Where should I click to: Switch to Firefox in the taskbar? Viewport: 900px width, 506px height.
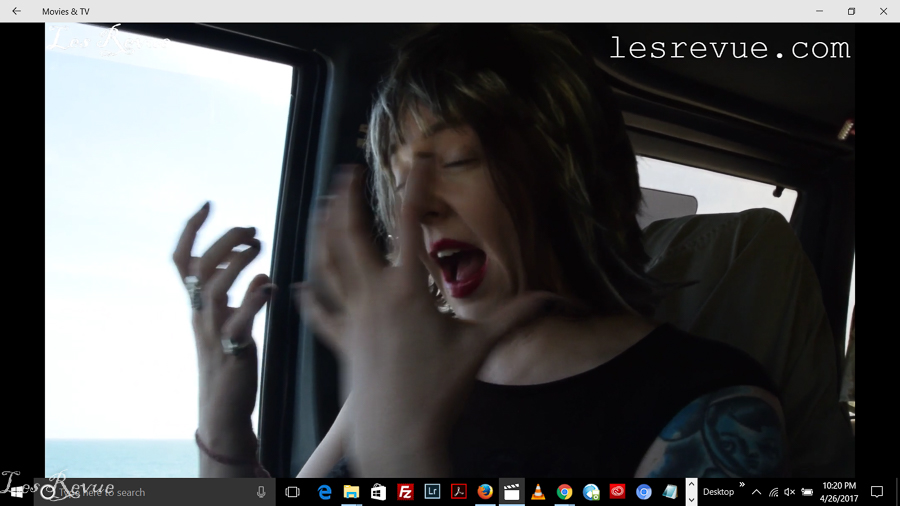[485, 492]
